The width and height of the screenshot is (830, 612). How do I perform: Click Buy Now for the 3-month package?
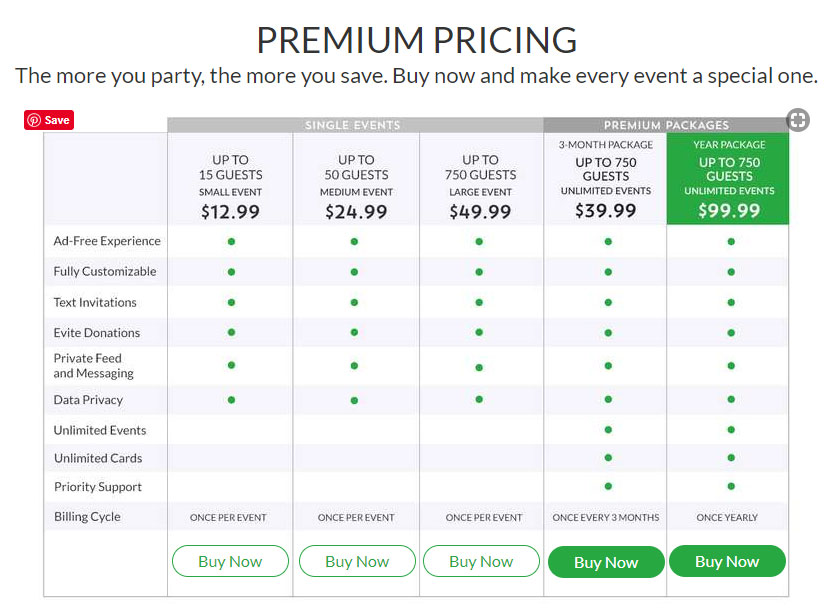point(606,562)
